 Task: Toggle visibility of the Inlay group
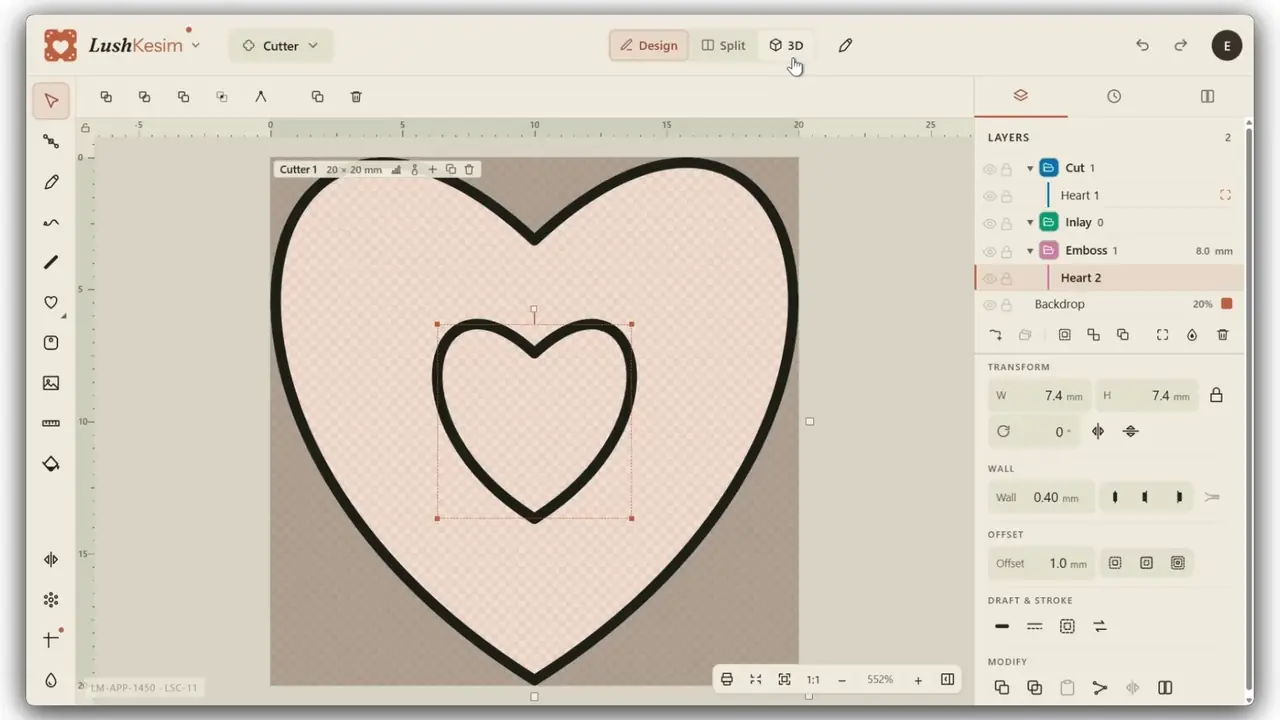[x=989, y=223]
